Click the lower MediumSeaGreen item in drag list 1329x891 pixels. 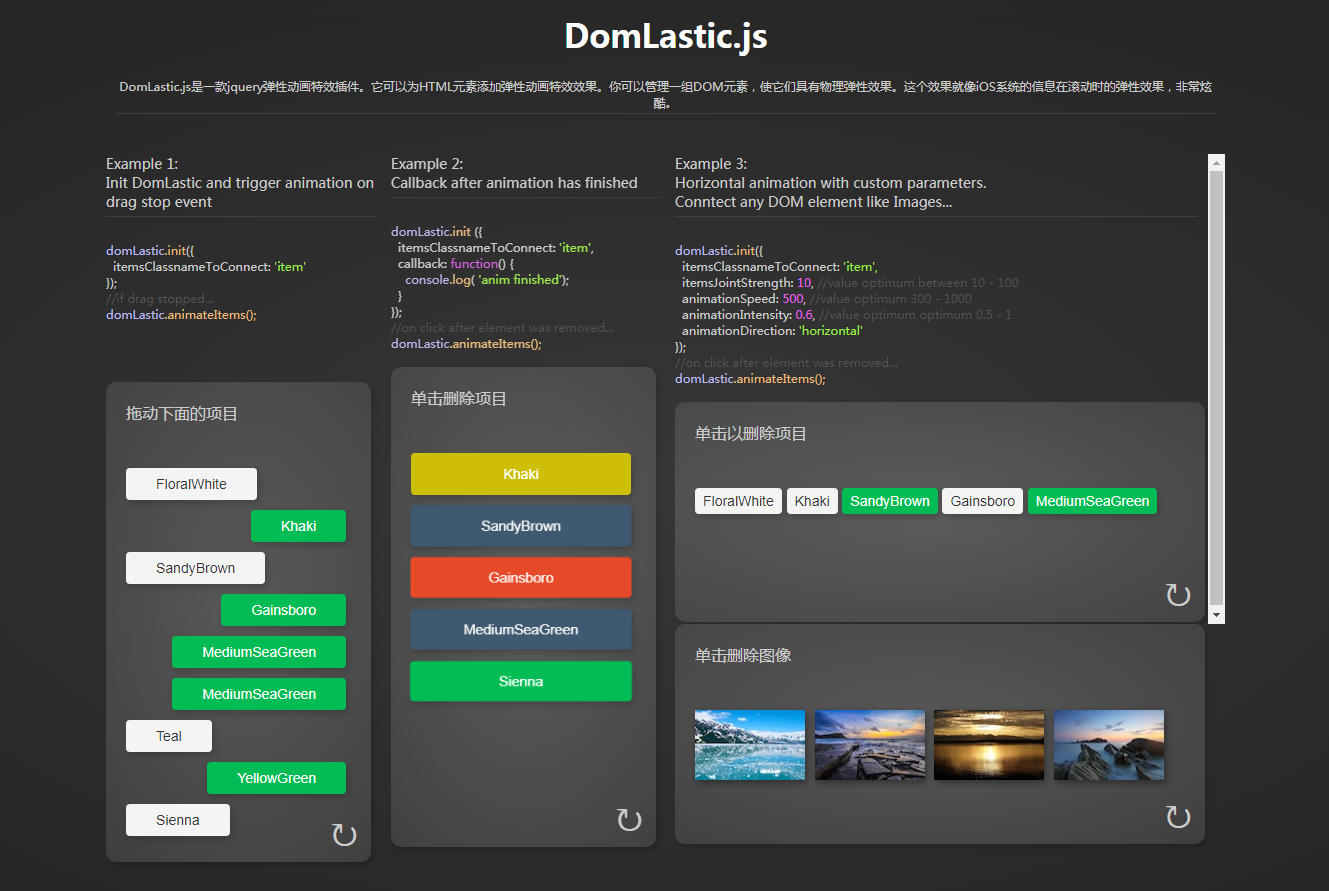[259, 694]
